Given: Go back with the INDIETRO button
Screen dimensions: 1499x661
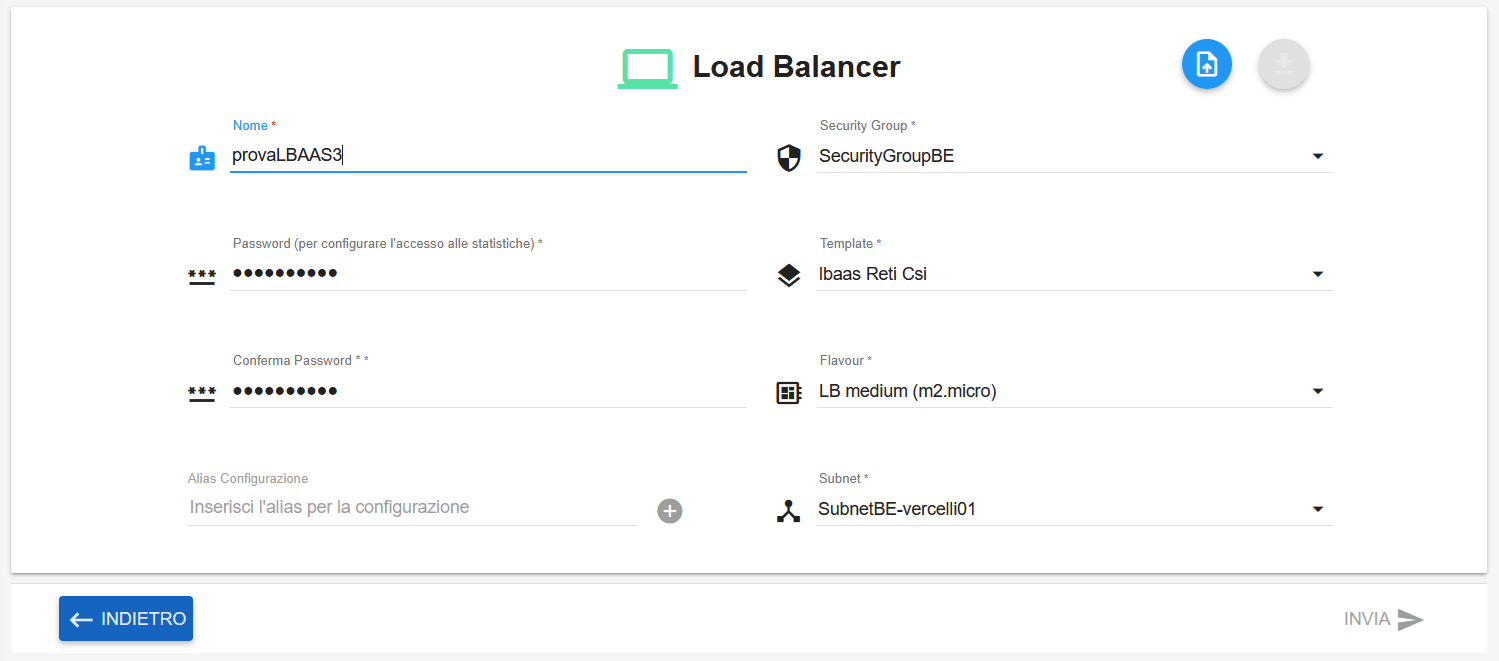Looking at the screenshot, I should pyautogui.click(x=126, y=619).
